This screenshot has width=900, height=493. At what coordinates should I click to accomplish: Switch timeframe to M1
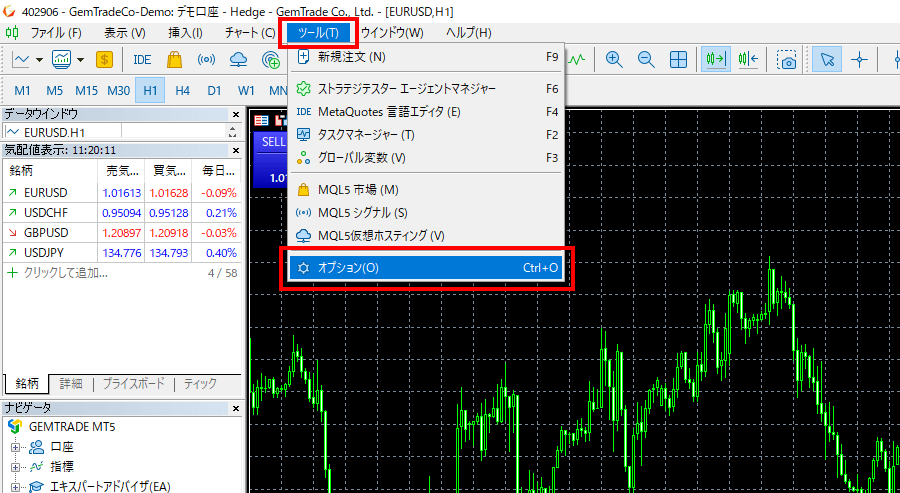click(22, 91)
